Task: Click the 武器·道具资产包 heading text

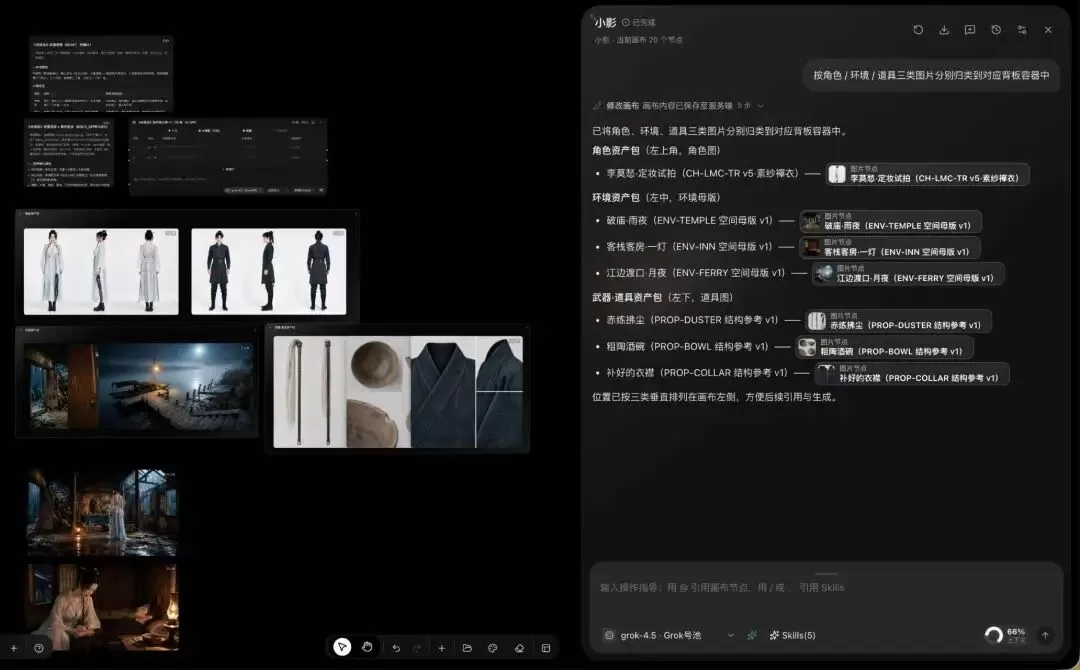Action: 627,297
